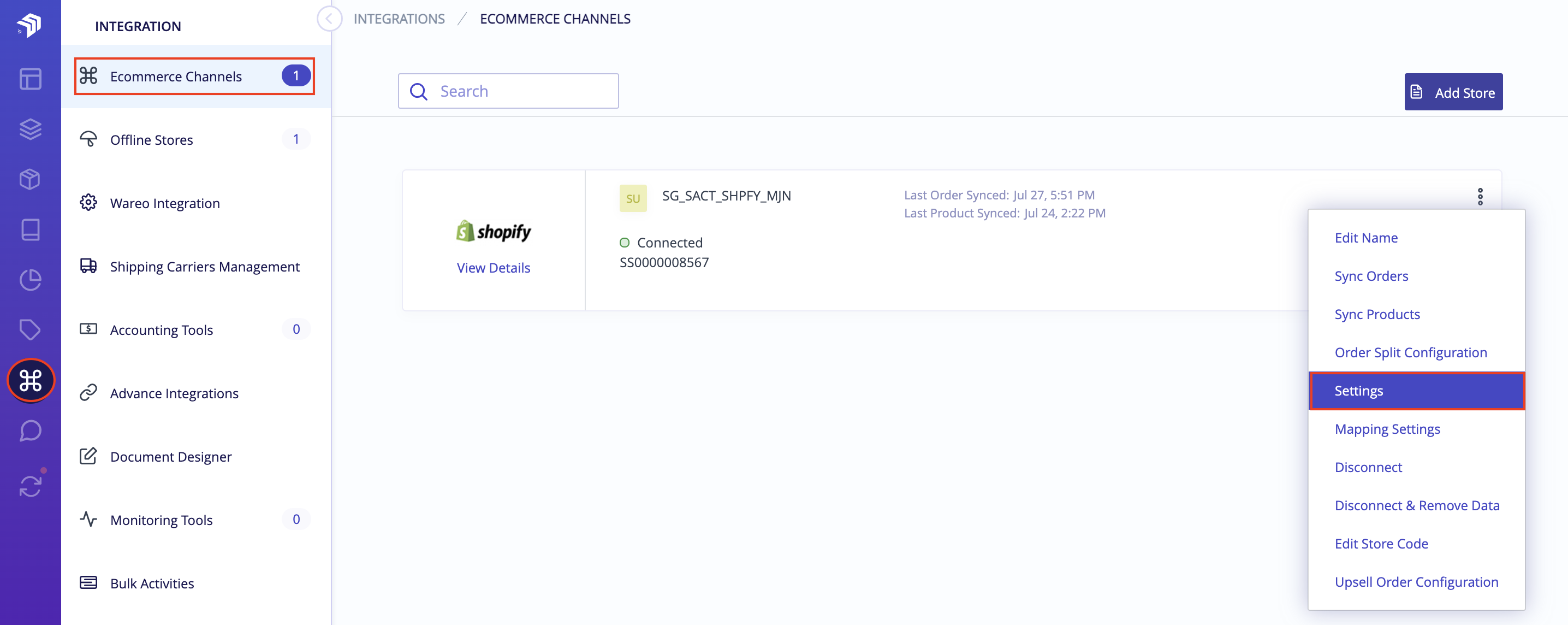Click the Accounting Tools money icon
1568x625 pixels.
88,329
